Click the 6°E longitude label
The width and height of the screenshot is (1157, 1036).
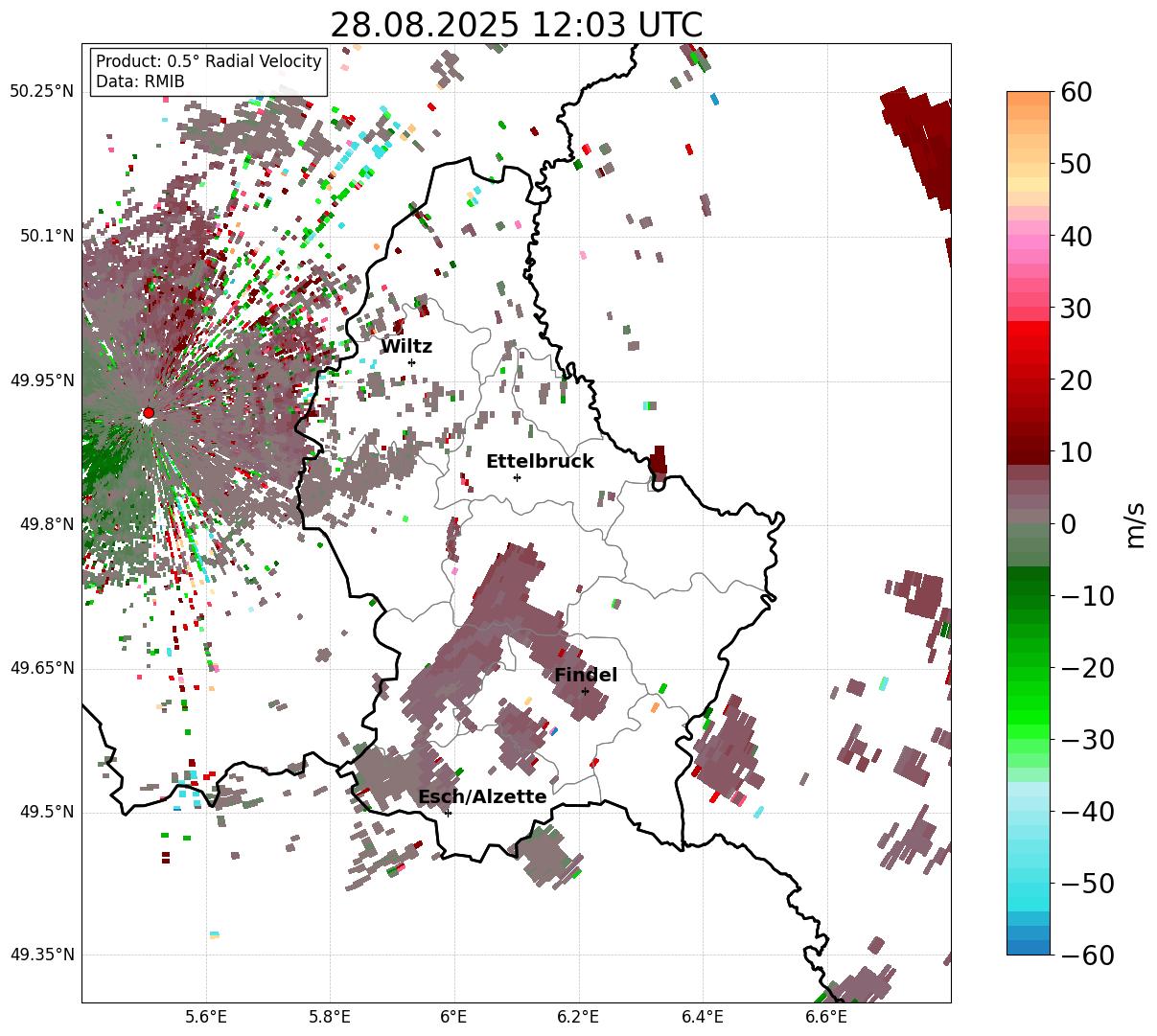[454, 1017]
